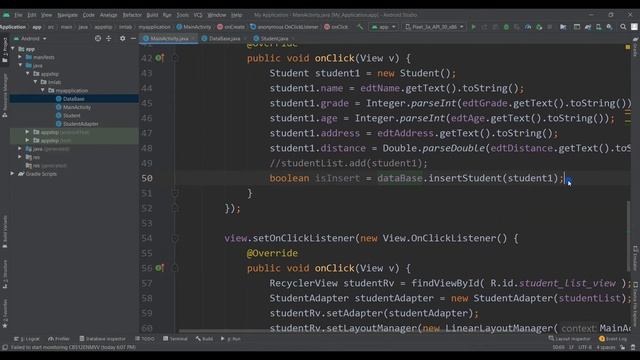
Task: Open the Logcat tool window
Action: click(27, 339)
